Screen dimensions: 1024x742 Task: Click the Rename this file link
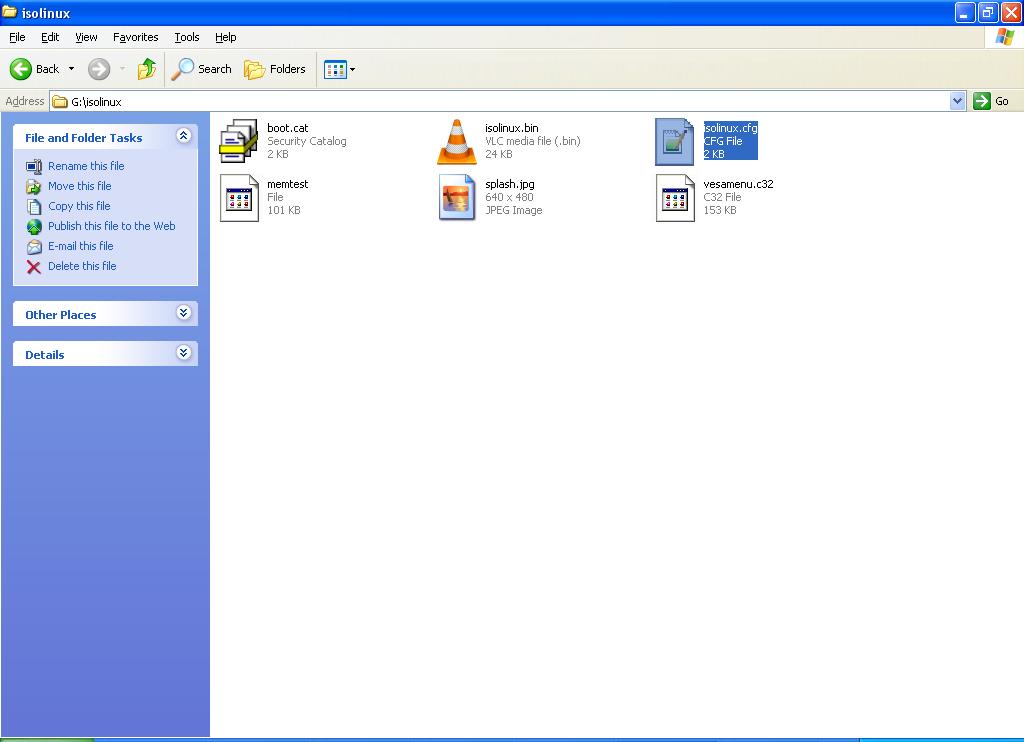tap(86, 166)
